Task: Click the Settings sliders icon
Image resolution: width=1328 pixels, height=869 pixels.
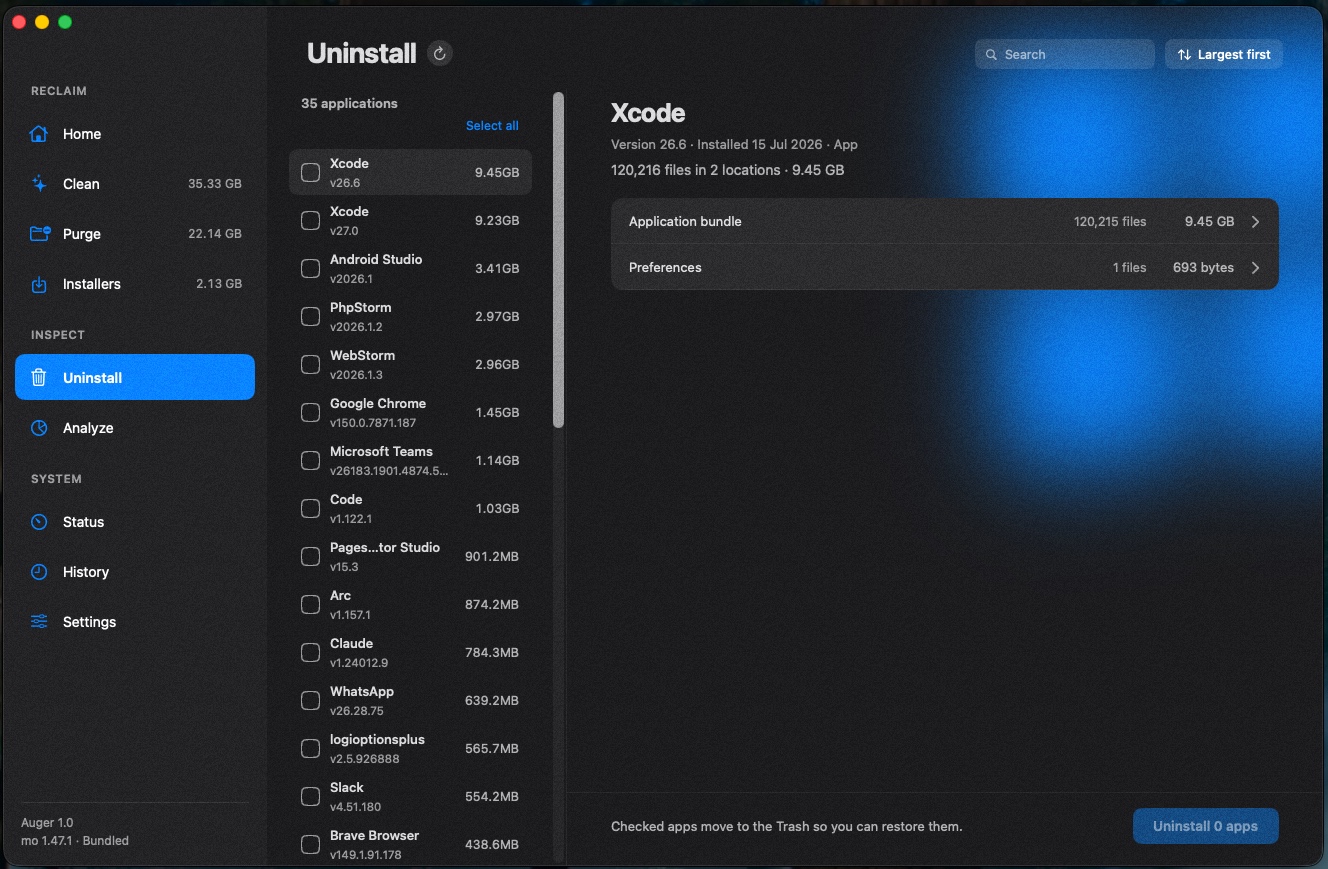Action: (x=39, y=622)
